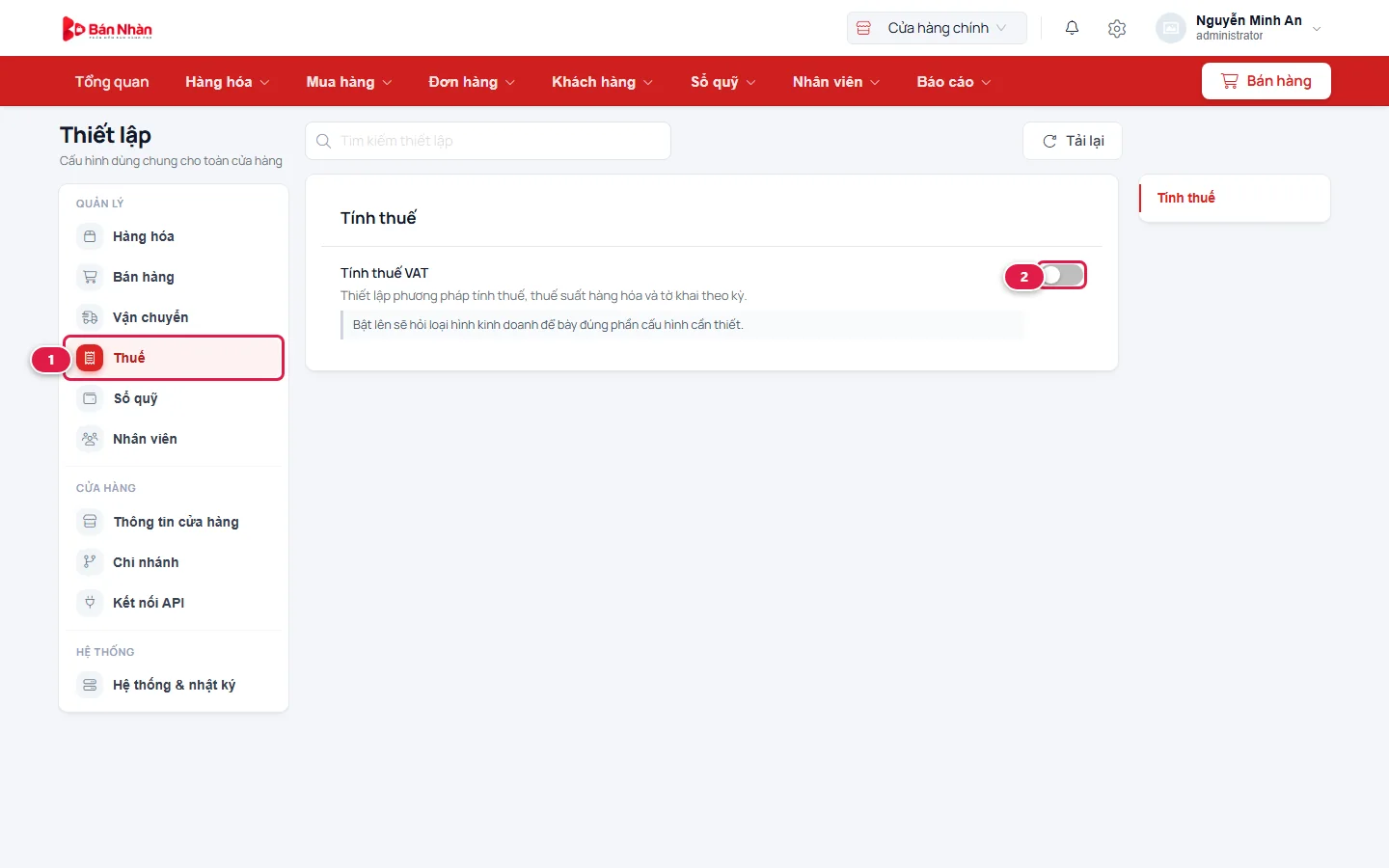Screen dimensions: 1389x868
Task: Open the Cửa hàng chính store dropdown
Action: 937,28
